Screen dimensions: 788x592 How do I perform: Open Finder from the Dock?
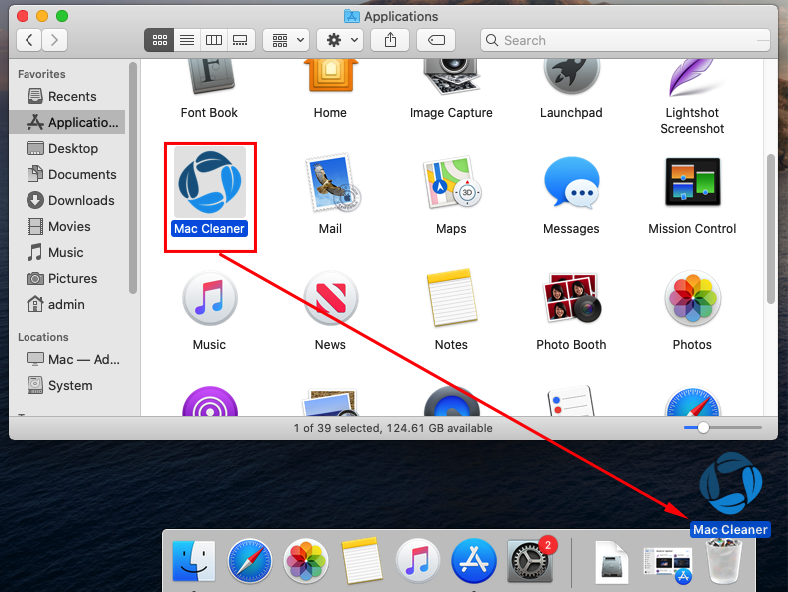(193, 561)
